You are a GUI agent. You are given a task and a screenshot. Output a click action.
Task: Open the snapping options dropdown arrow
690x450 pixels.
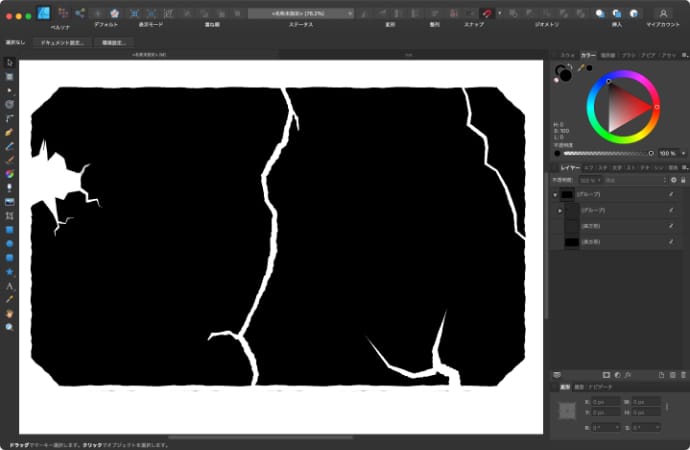point(499,13)
